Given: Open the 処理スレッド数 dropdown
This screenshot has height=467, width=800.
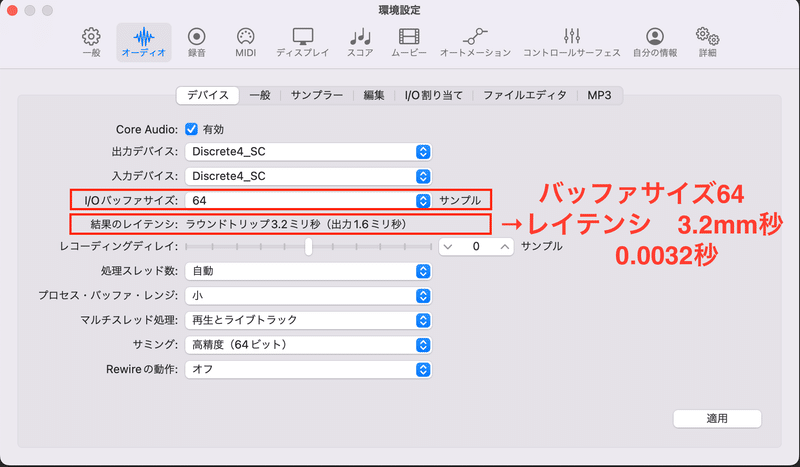Looking at the screenshot, I should click(308, 271).
